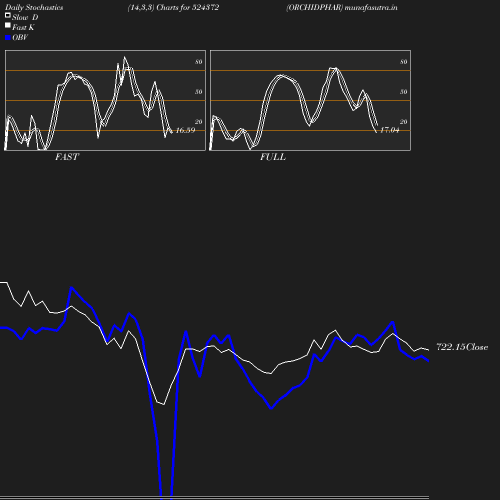Click the 'Fast K' legend label

click(23, 28)
